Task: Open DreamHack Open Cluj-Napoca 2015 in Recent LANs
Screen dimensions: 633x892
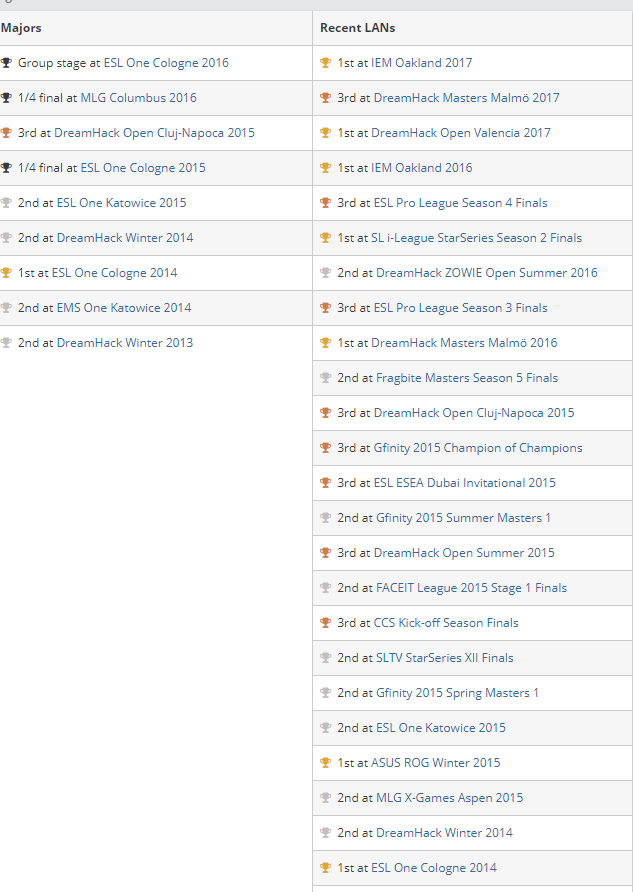Action: tap(474, 413)
